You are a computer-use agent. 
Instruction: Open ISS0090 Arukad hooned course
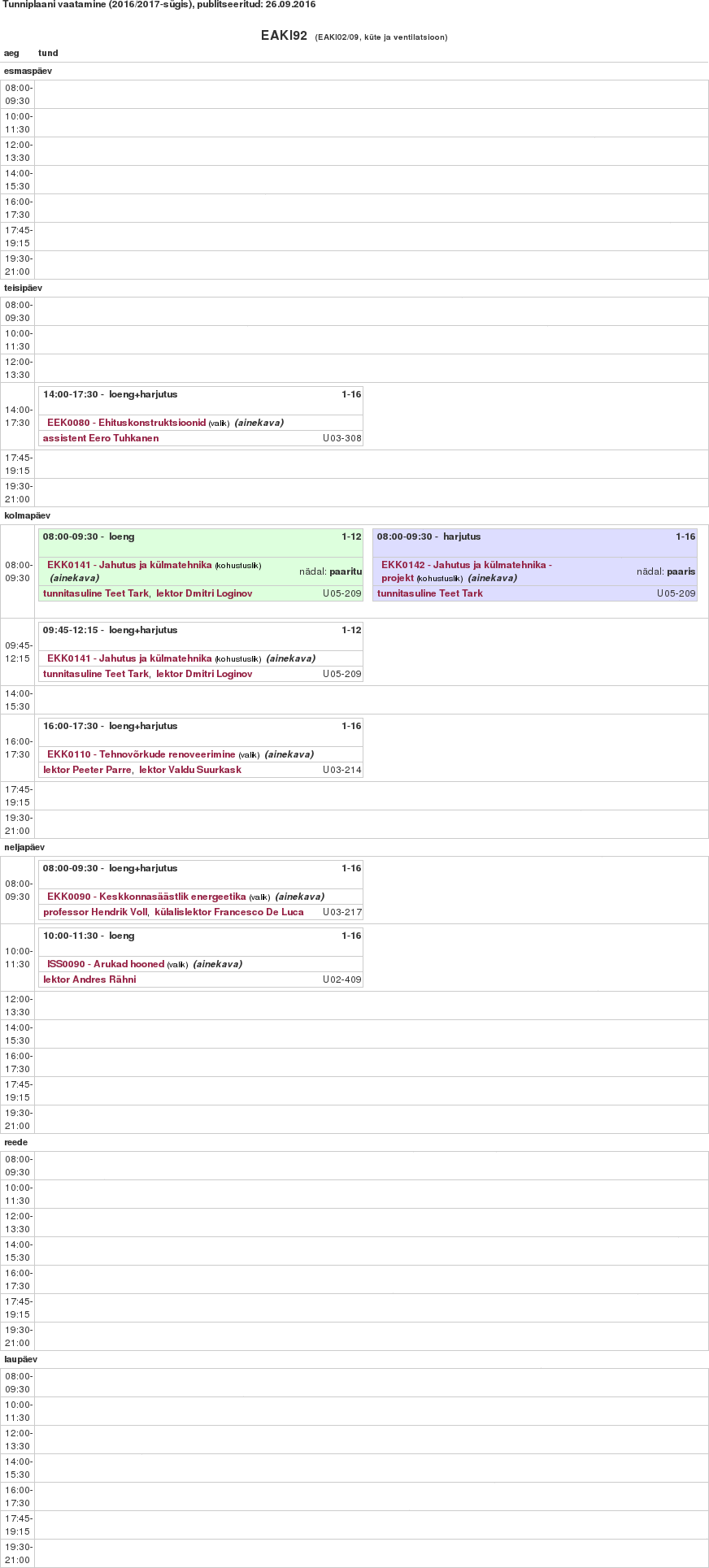click(106, 964)
